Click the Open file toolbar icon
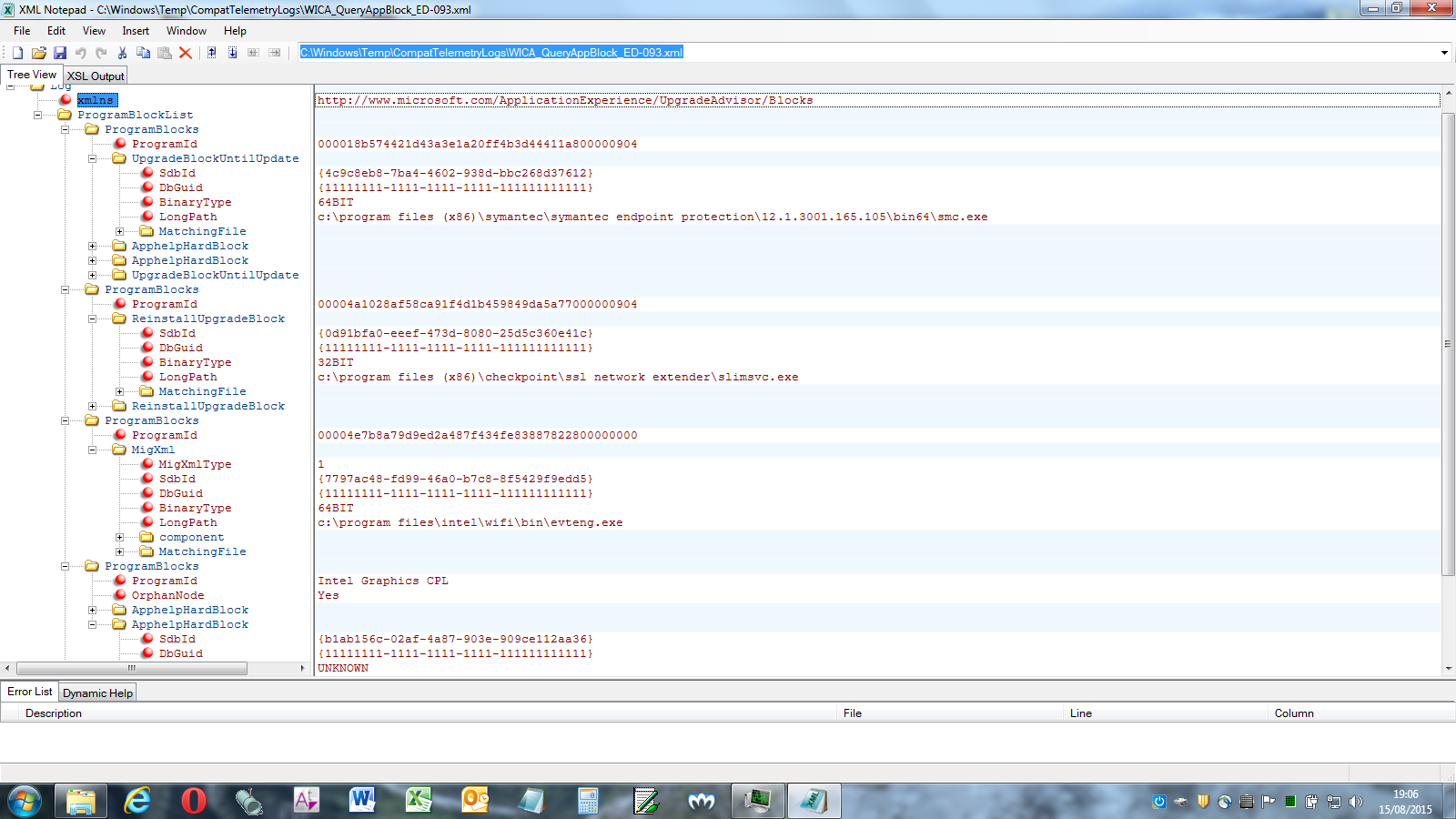 [x=38, y=53]
